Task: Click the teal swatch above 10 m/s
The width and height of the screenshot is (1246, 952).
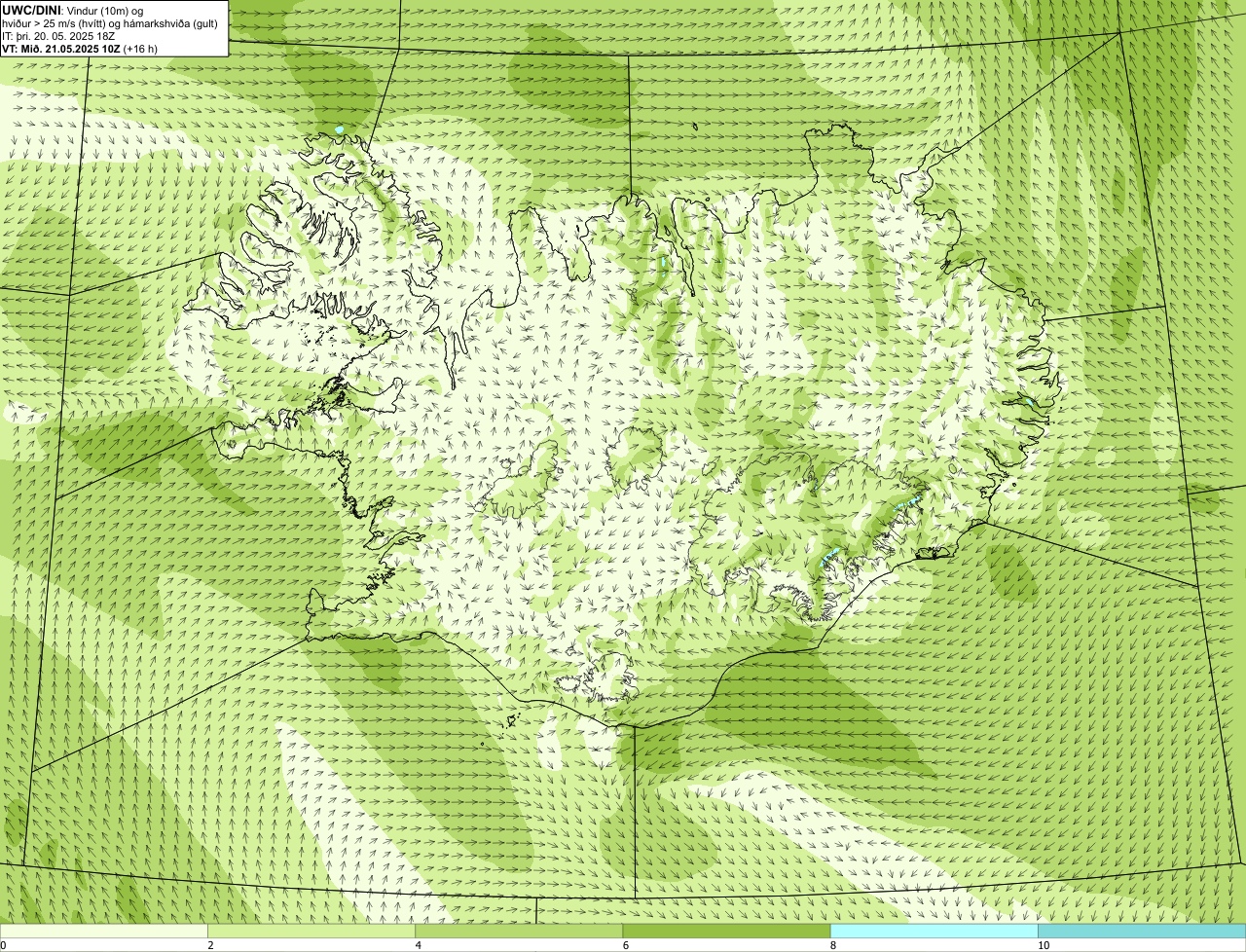Action: click(x=1142, y=932)
